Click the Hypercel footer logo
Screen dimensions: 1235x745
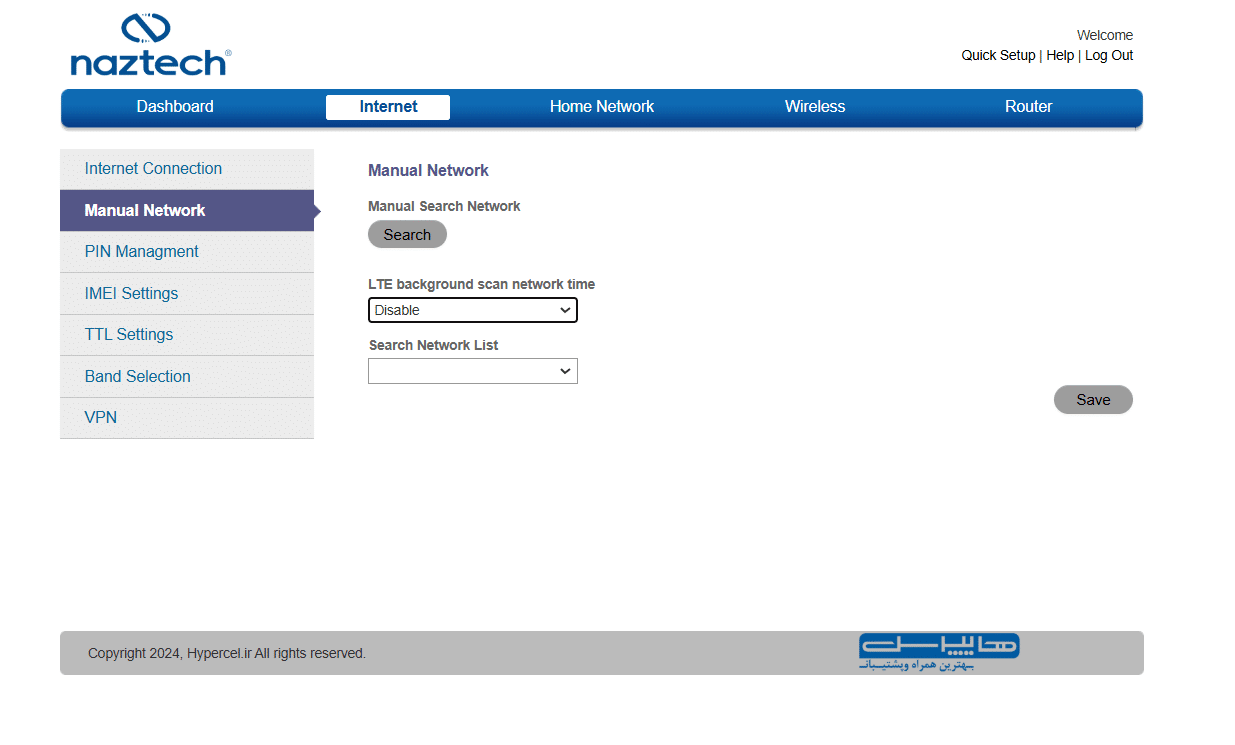938,651
